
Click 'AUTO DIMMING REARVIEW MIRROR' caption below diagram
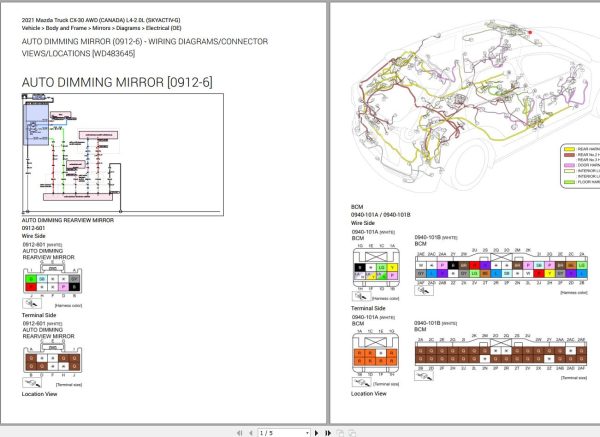(68, 220)
